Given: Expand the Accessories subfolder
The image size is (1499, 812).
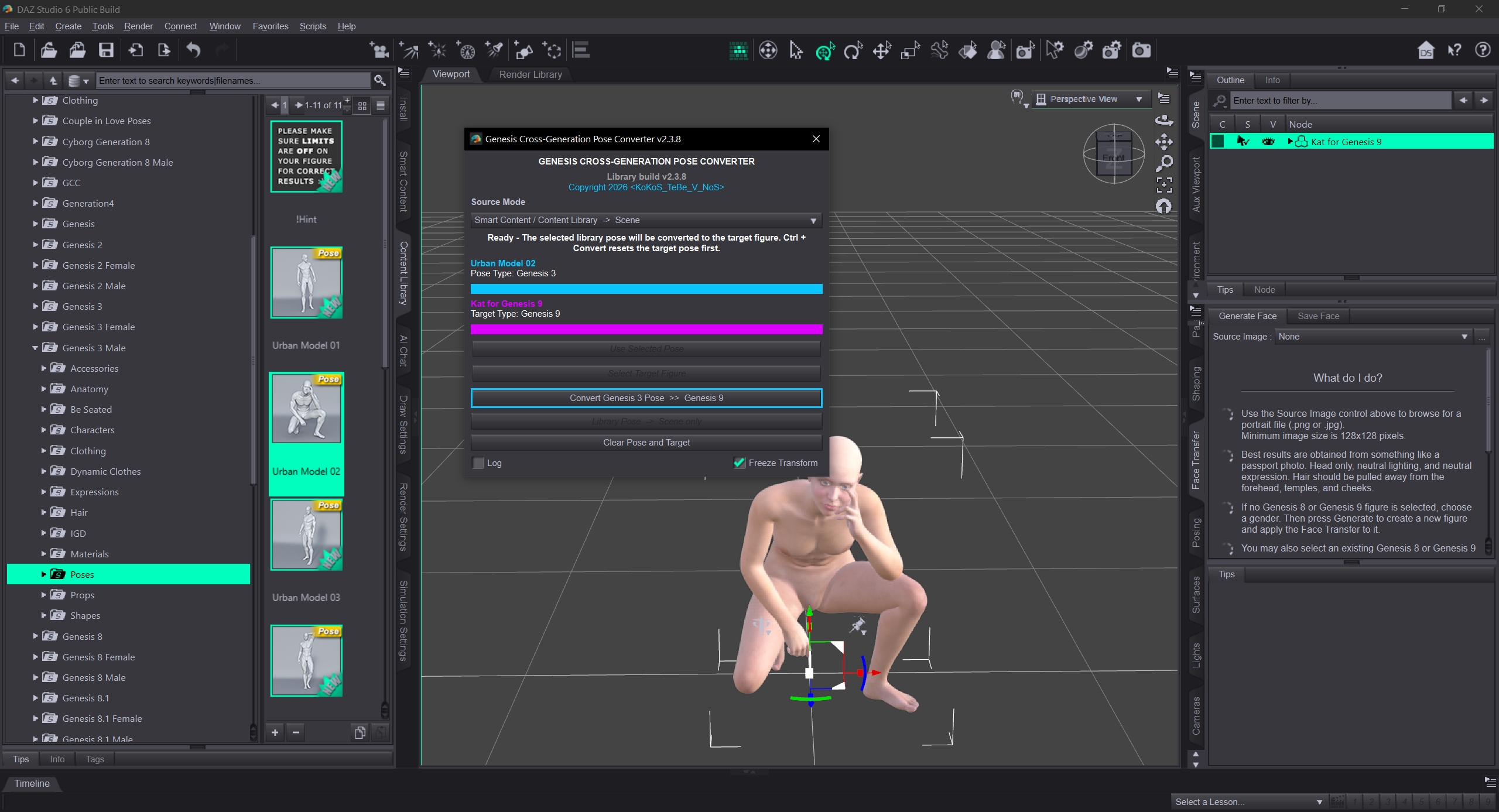Looking at the screenshot, I should click(x=43, y=368).
